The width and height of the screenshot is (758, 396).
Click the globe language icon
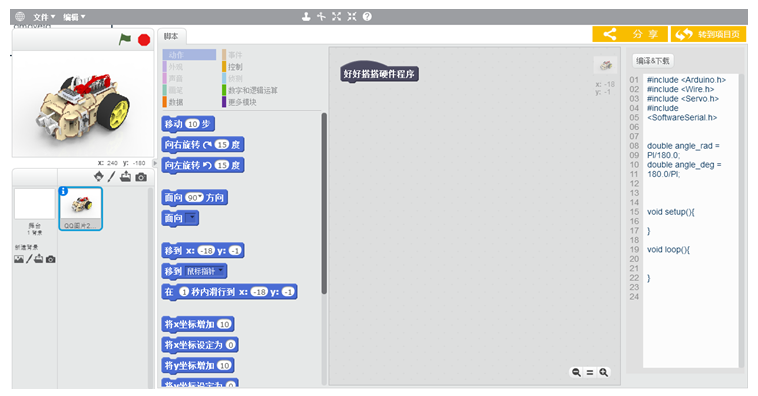(x=20, y=16)
